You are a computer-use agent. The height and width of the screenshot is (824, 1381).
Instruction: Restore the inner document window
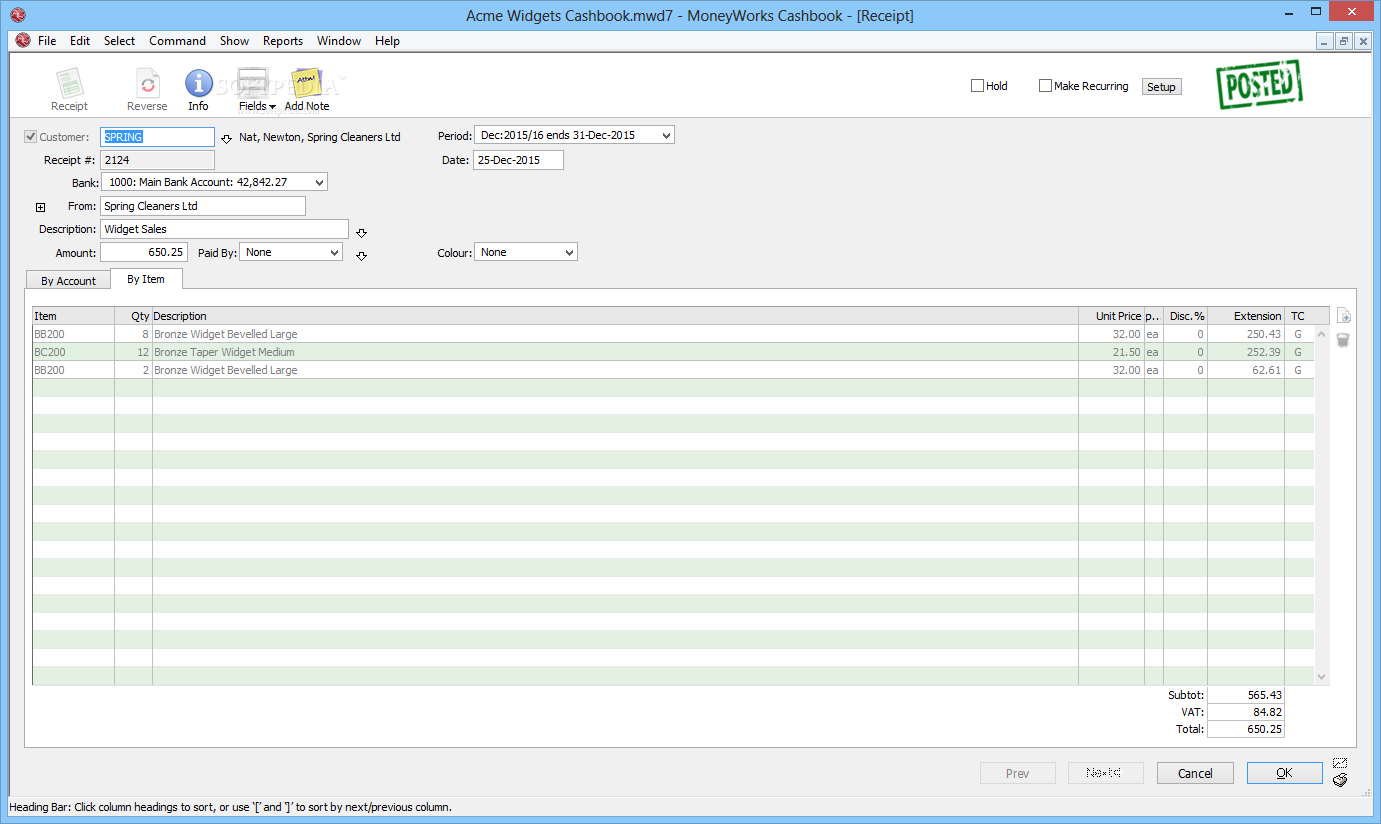[x=1344, y=41]
